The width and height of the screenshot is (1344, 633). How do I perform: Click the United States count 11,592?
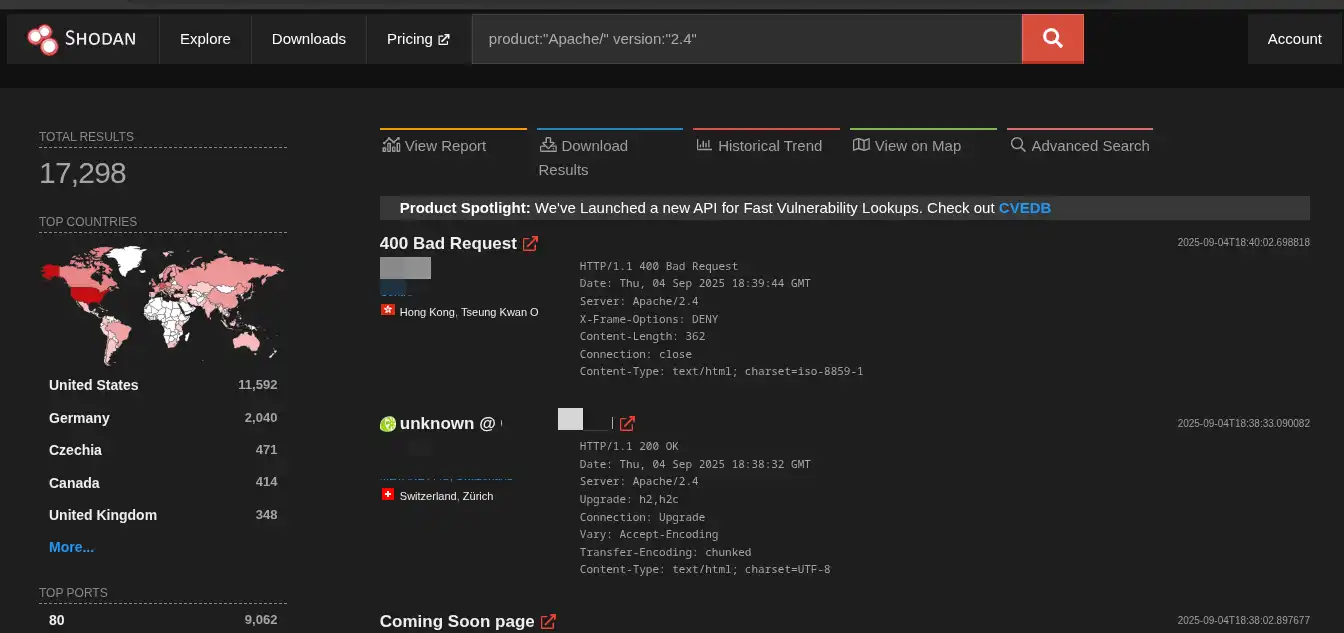(x=258, y=385)
